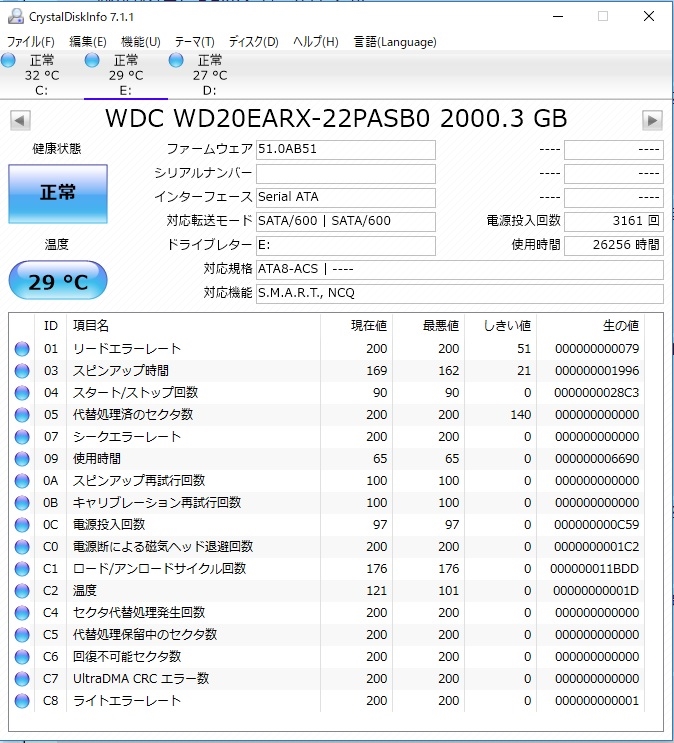Screen dimensions: 674x743
Task: Click status circle for attribute 01 リードエラーレート
Action: tap(22, 349)
